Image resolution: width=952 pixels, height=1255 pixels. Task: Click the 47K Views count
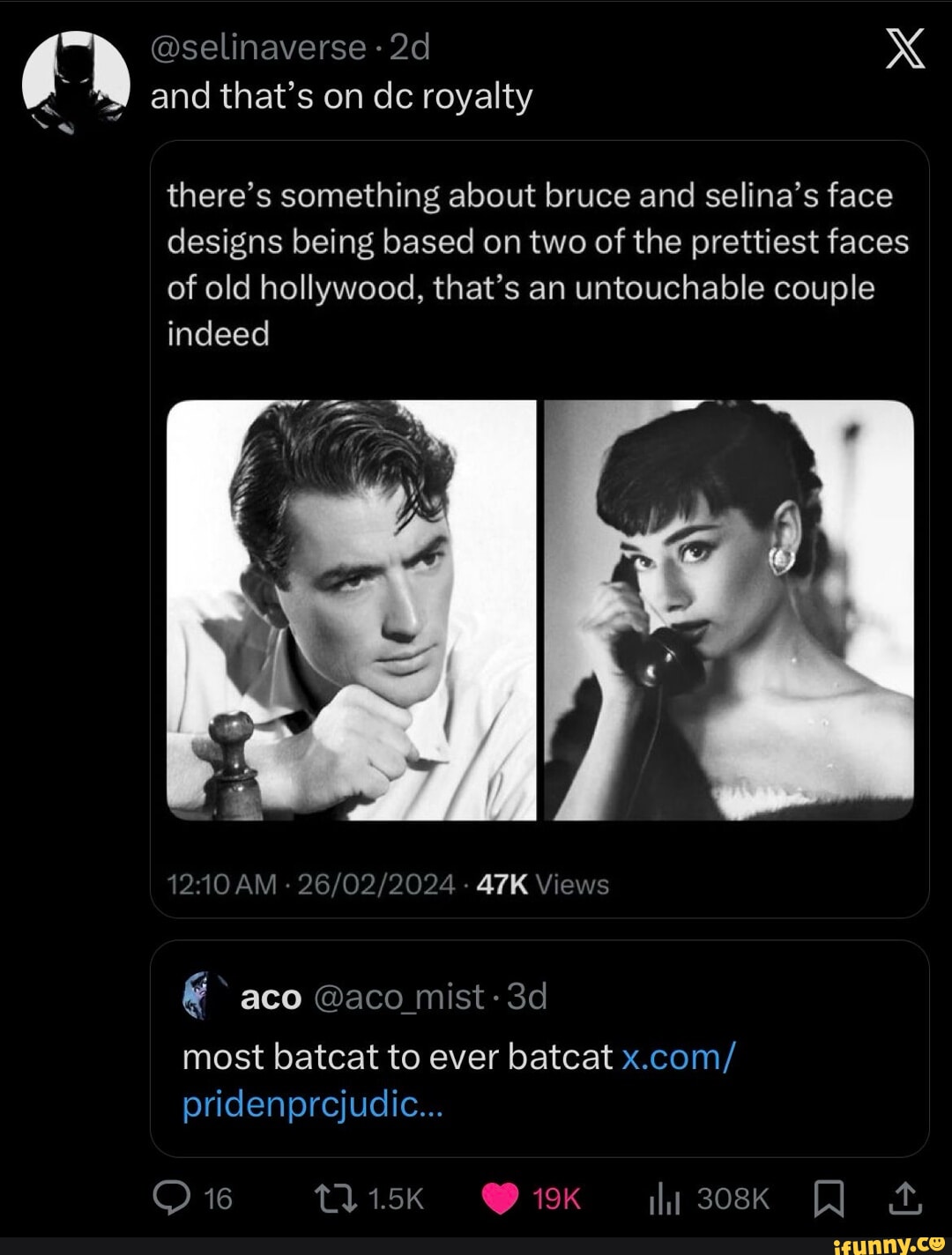pos(542,884)
